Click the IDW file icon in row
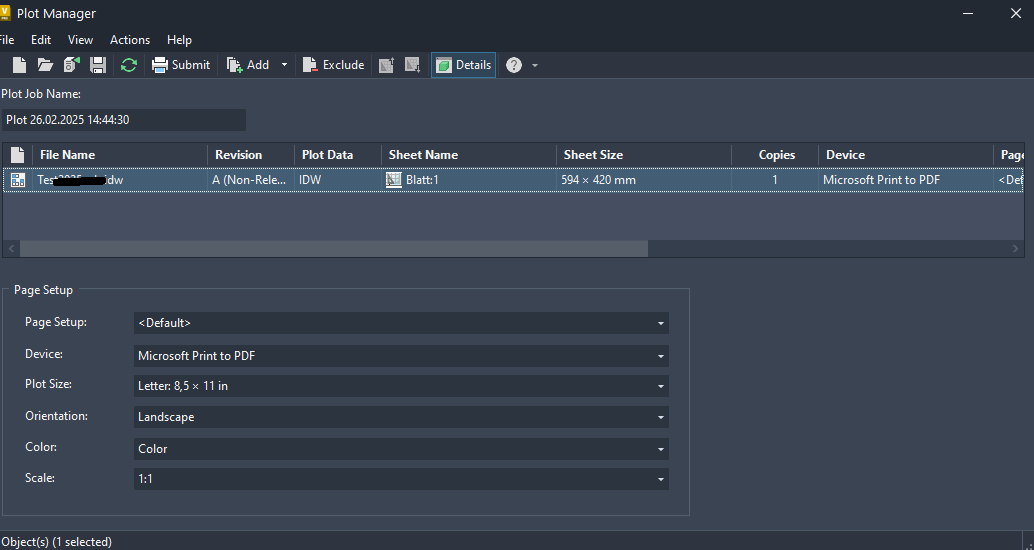 coord(18,179)
